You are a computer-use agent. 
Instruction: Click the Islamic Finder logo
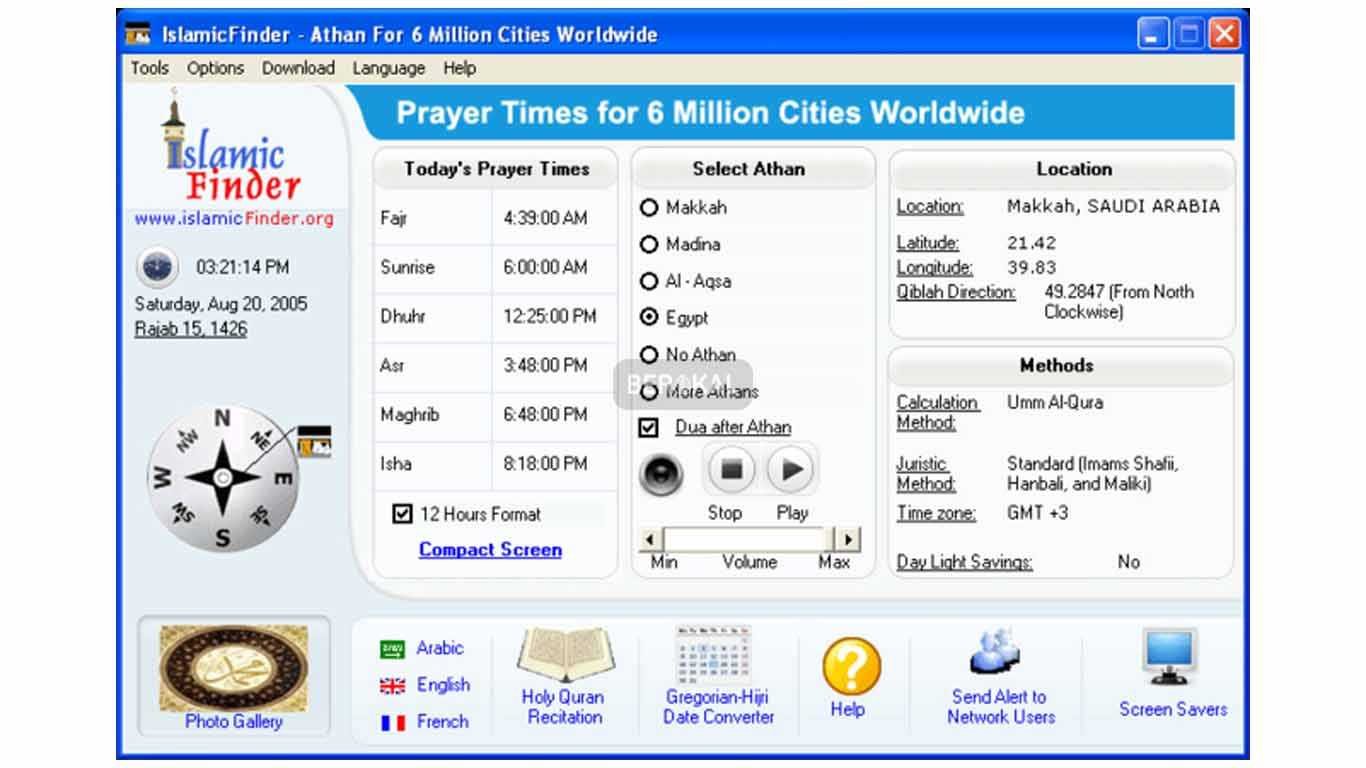[232, 148]
